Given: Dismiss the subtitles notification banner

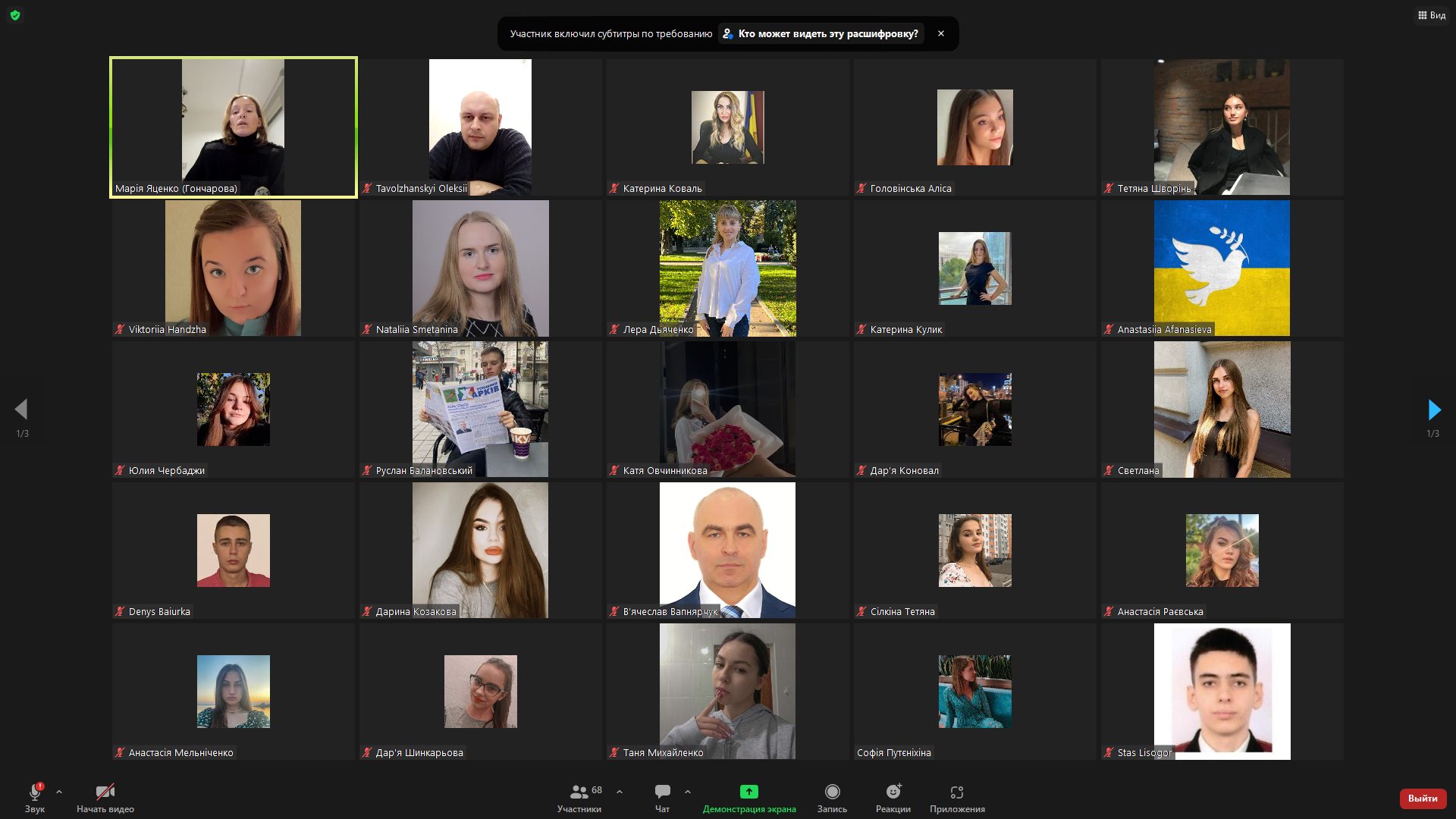Looking at the screenshot, I should tap(941, 34).
